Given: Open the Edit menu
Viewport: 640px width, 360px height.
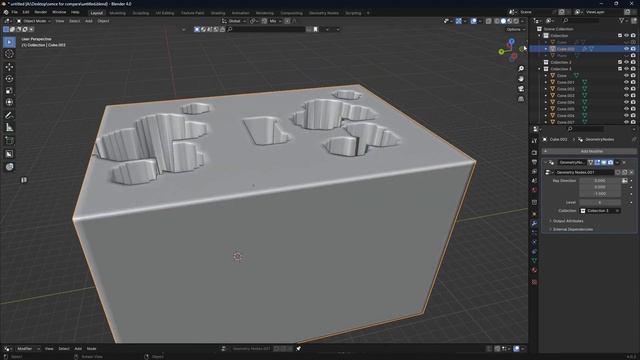Looking at the screenshot, I should (x=26, y=12).
